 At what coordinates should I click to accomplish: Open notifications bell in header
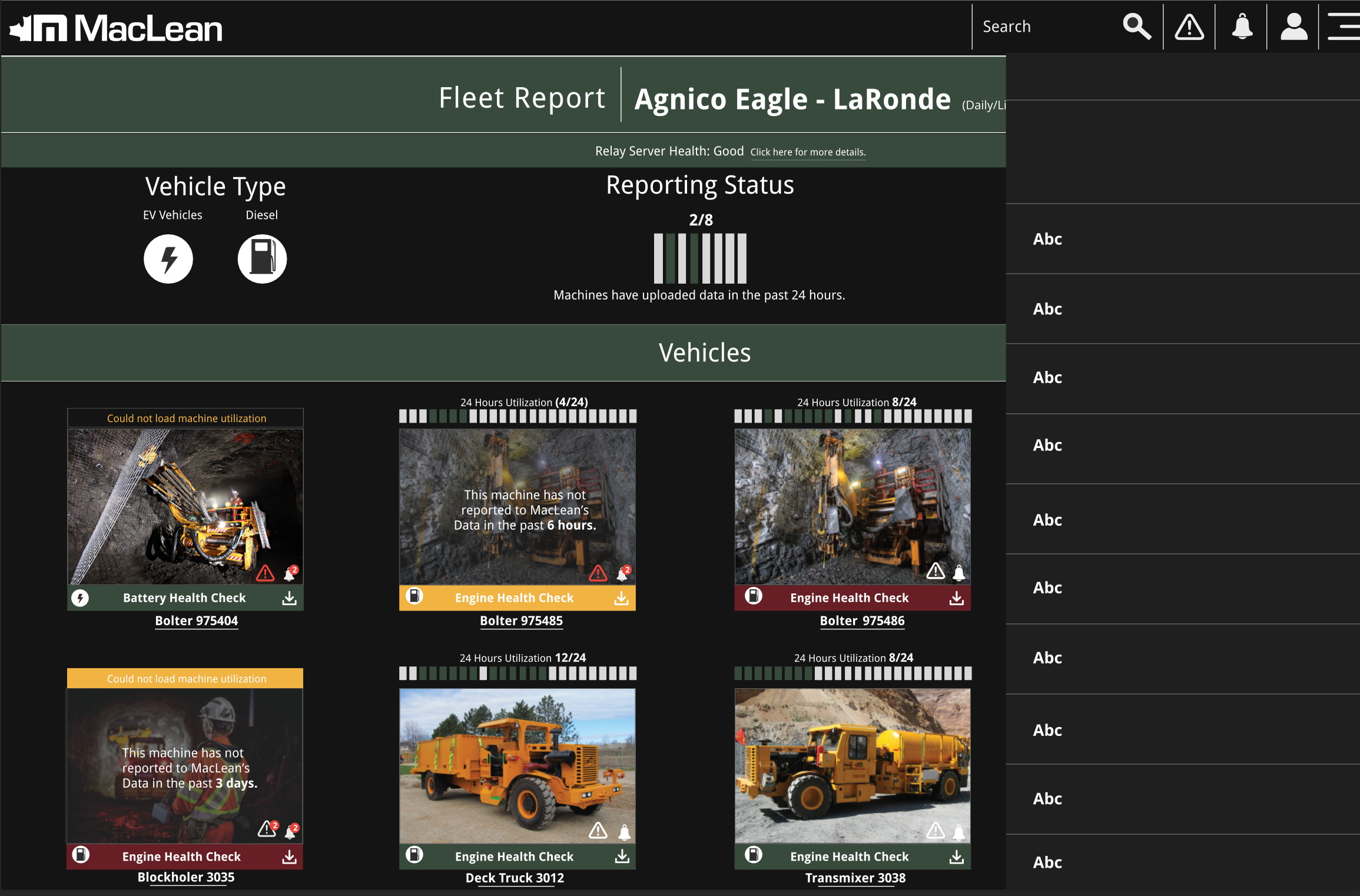[x=1242, y=26]
